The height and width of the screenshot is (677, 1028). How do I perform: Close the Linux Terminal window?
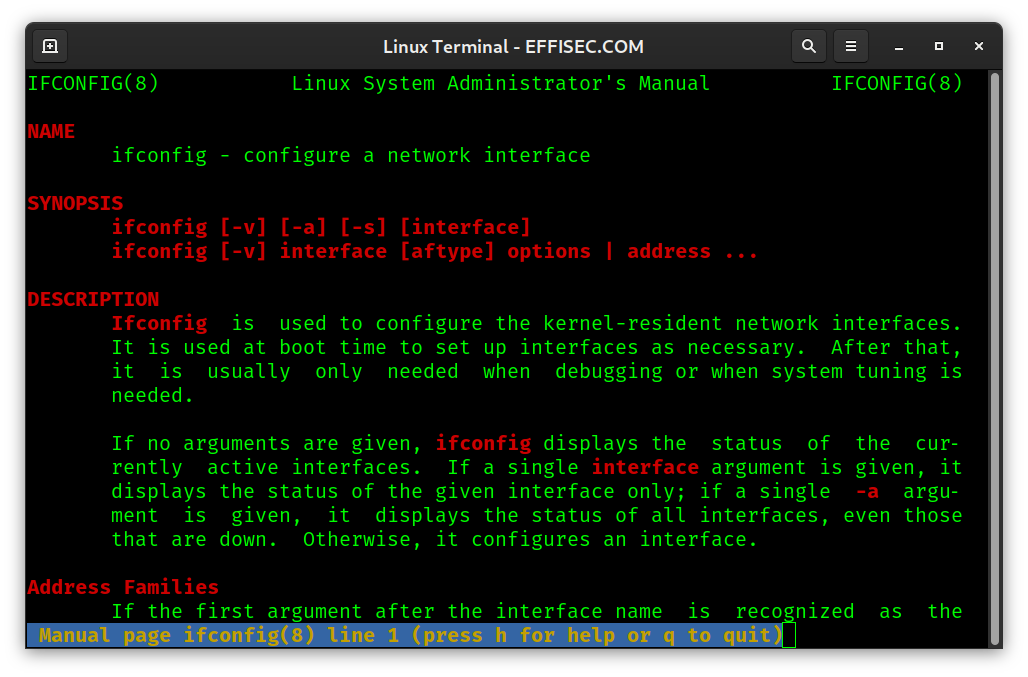tap(978, 46)
